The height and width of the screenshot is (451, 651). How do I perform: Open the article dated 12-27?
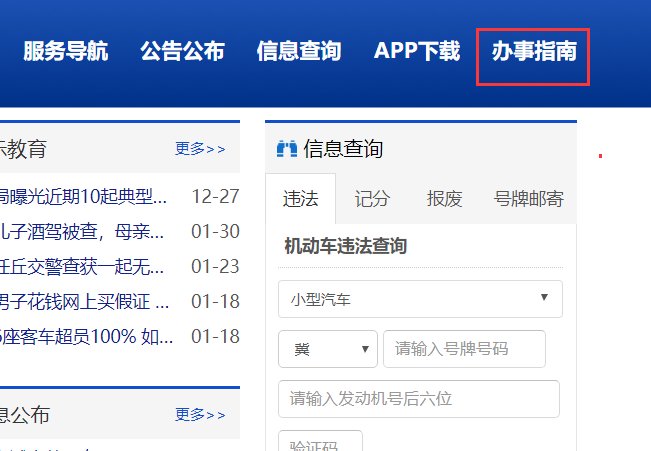pos(83,196)
